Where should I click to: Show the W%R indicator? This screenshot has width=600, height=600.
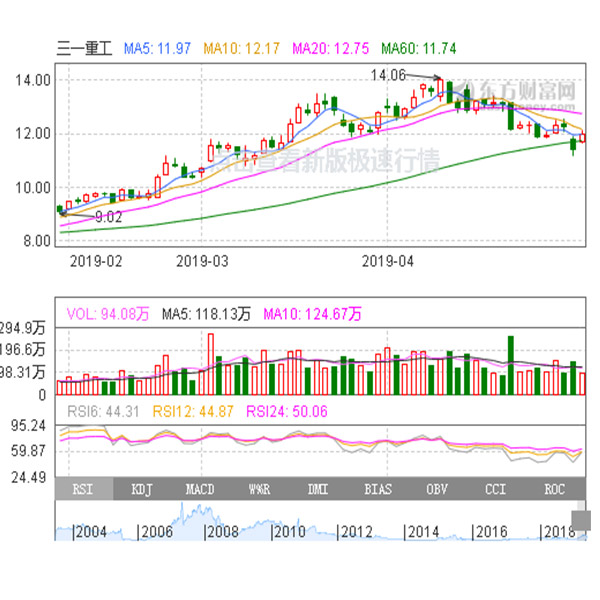[260, 490]
